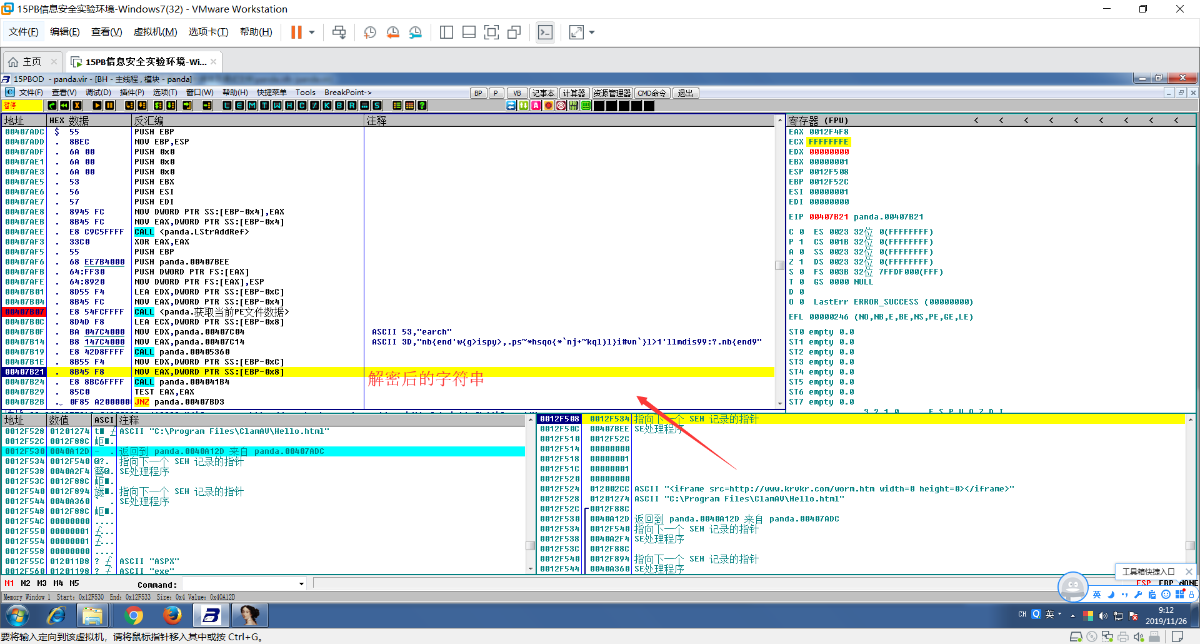Click the VMware snapshot clock icon
The height and width of the screenshot is (644, 1200).
(369, 33)
